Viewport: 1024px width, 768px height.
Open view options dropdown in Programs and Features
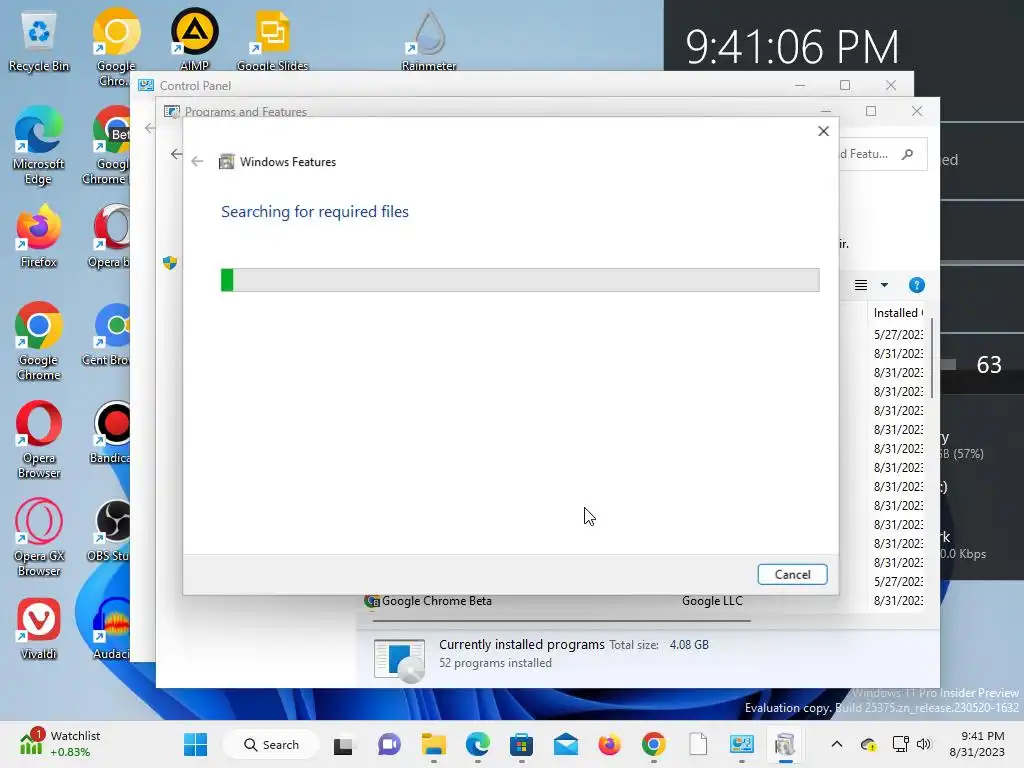tap(884, 285)
